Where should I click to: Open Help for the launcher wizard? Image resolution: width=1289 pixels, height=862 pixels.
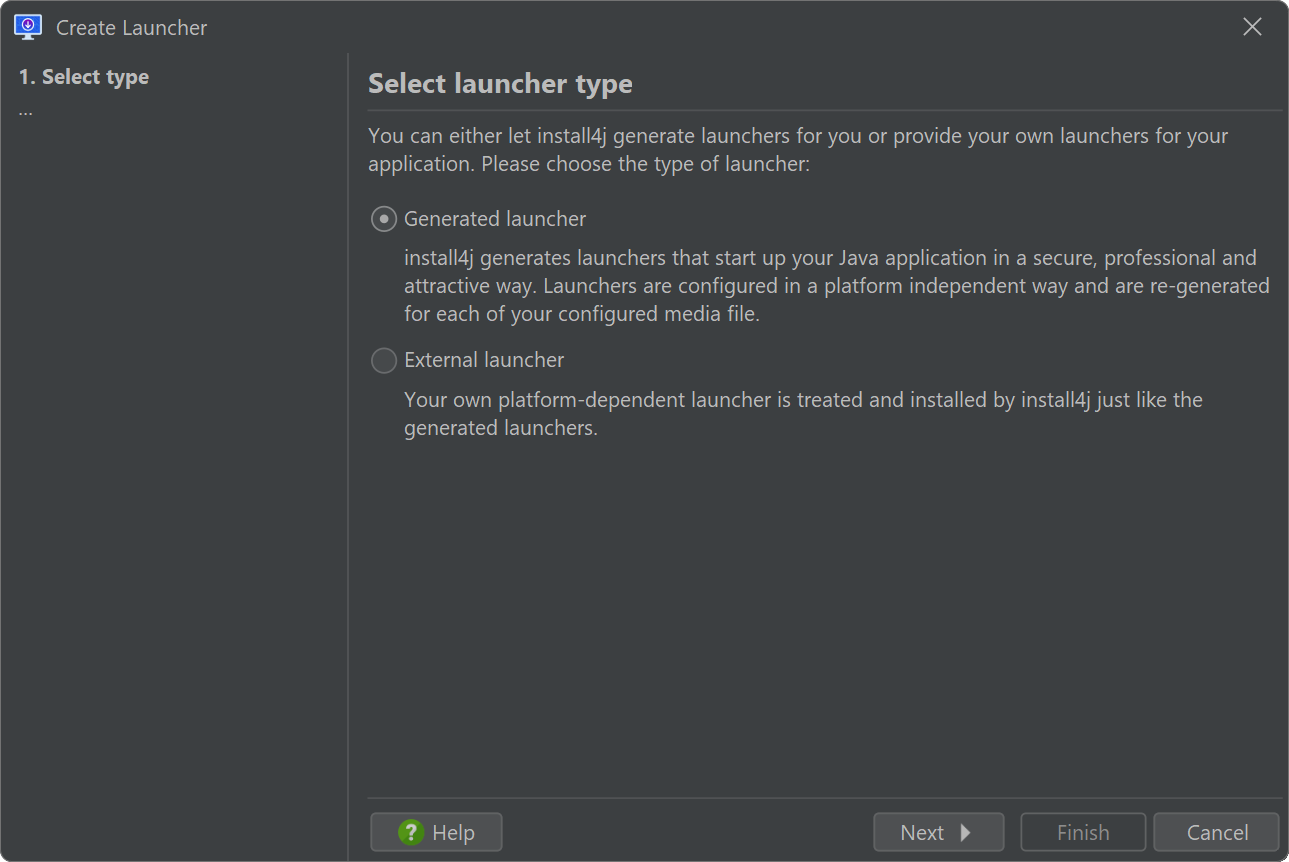click(x=436, y=832)
